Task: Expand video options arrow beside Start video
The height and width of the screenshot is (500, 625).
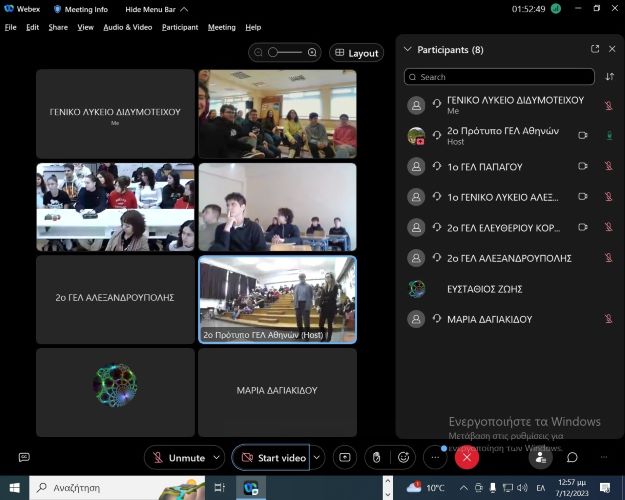Action: 318,457
